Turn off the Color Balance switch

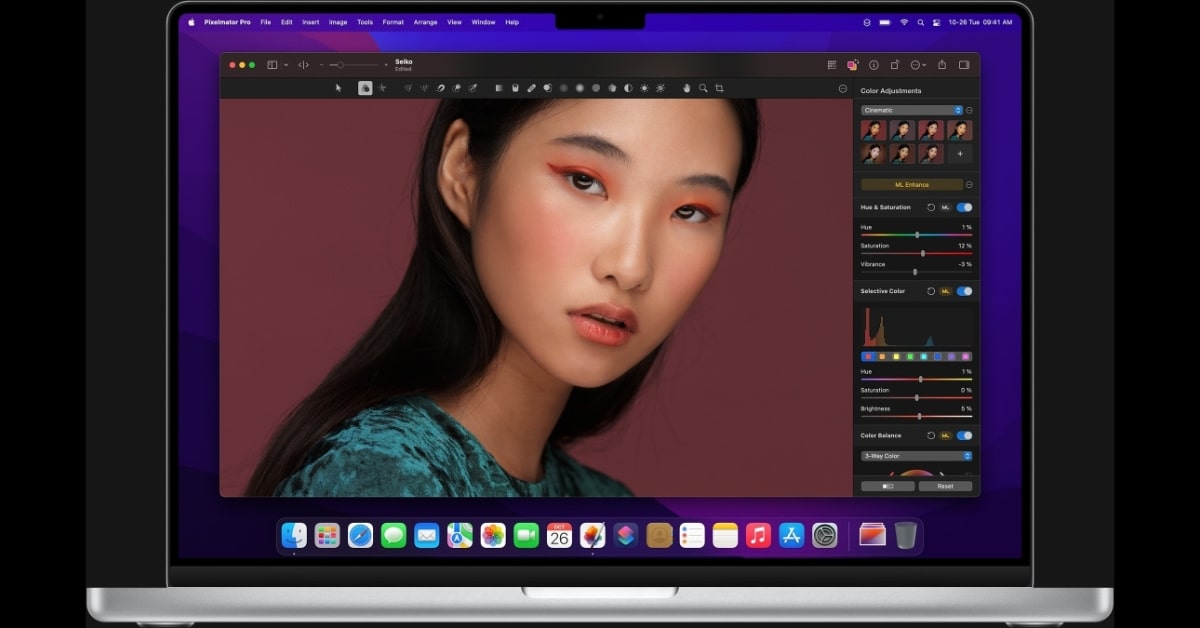pyautogui.click(x=964, y=436)
